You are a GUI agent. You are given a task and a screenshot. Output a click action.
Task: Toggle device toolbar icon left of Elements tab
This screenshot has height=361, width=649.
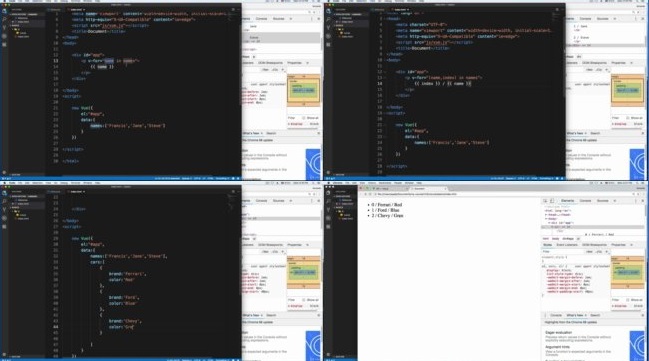click(552, 201)
